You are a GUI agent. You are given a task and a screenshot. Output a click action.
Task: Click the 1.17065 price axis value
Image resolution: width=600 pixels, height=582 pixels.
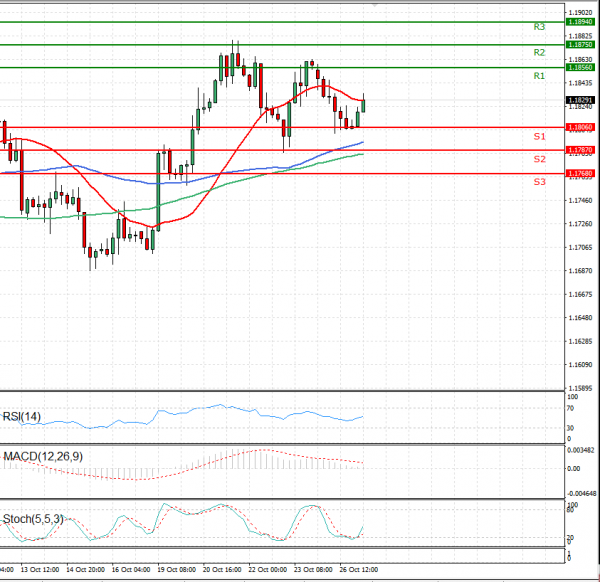coord(580,247)
